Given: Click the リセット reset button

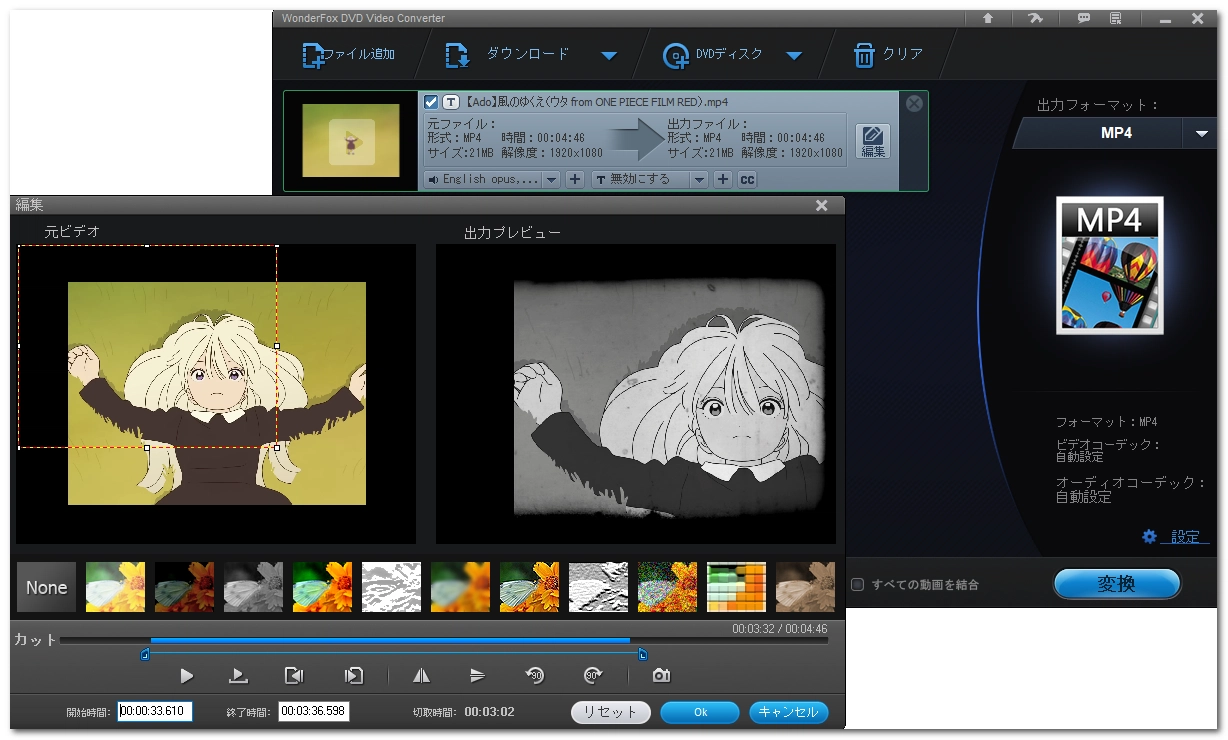Looking at the screenshot, I should 610,712.
